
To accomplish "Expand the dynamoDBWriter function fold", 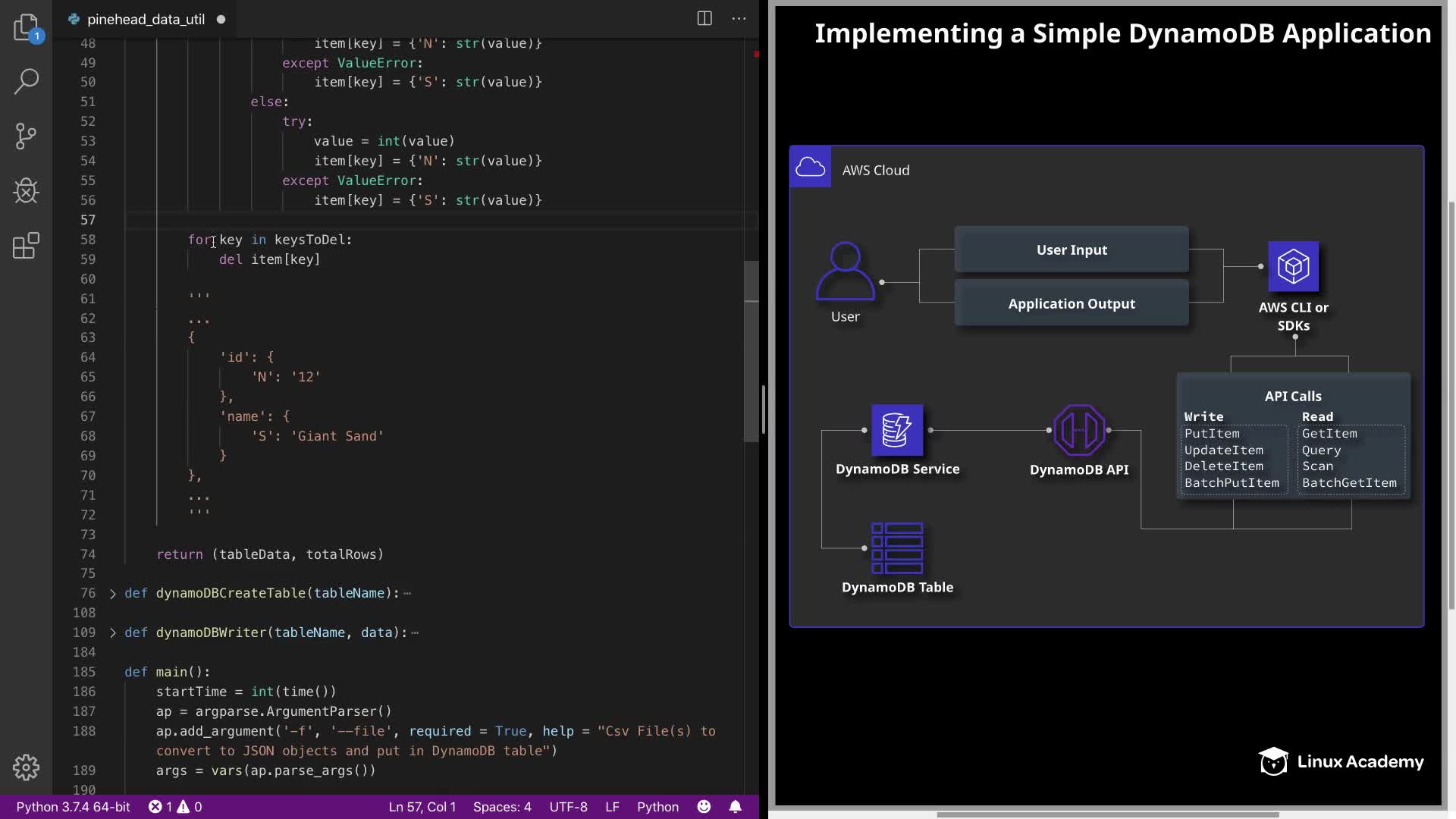I will (113, 633).
